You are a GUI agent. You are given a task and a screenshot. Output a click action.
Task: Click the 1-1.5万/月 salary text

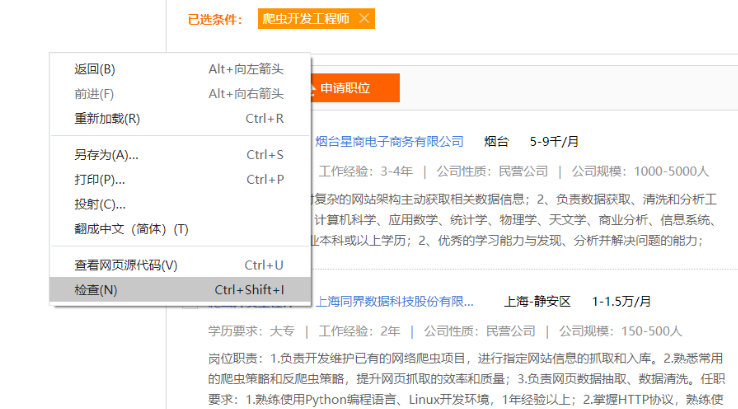[621, 301]
